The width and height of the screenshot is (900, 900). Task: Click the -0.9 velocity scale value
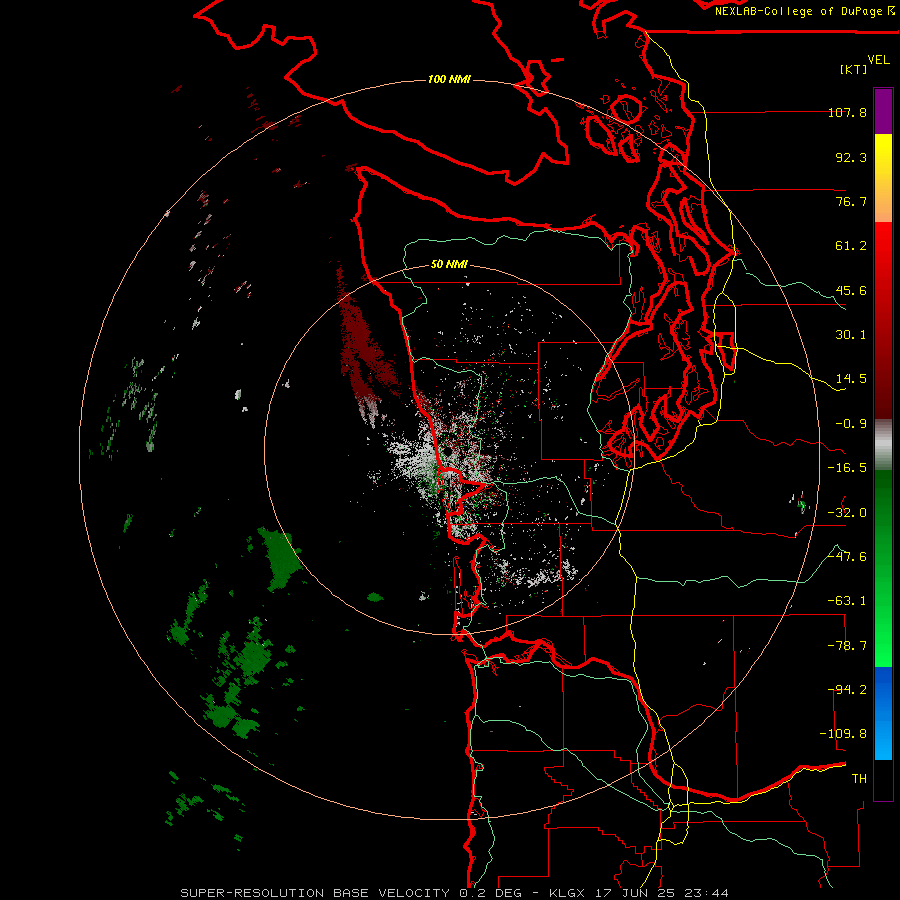[x=851, y=424]
